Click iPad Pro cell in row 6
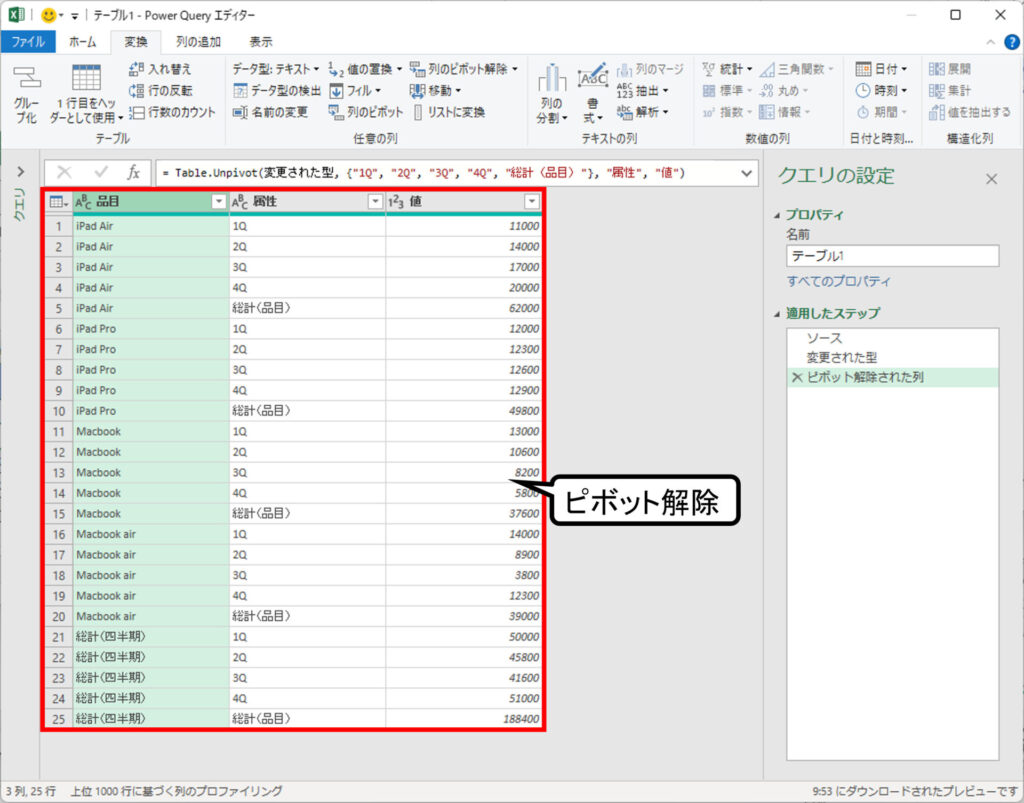The width and height of the screenshot is (1024, 803). [150, 328]
